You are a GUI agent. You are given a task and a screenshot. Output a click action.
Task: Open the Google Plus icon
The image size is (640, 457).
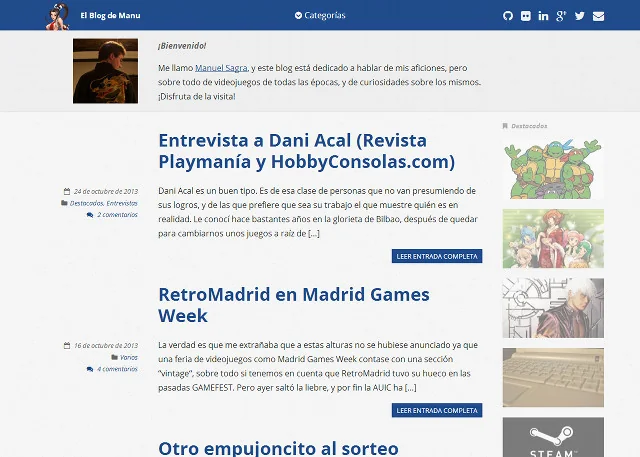point(561,16)
